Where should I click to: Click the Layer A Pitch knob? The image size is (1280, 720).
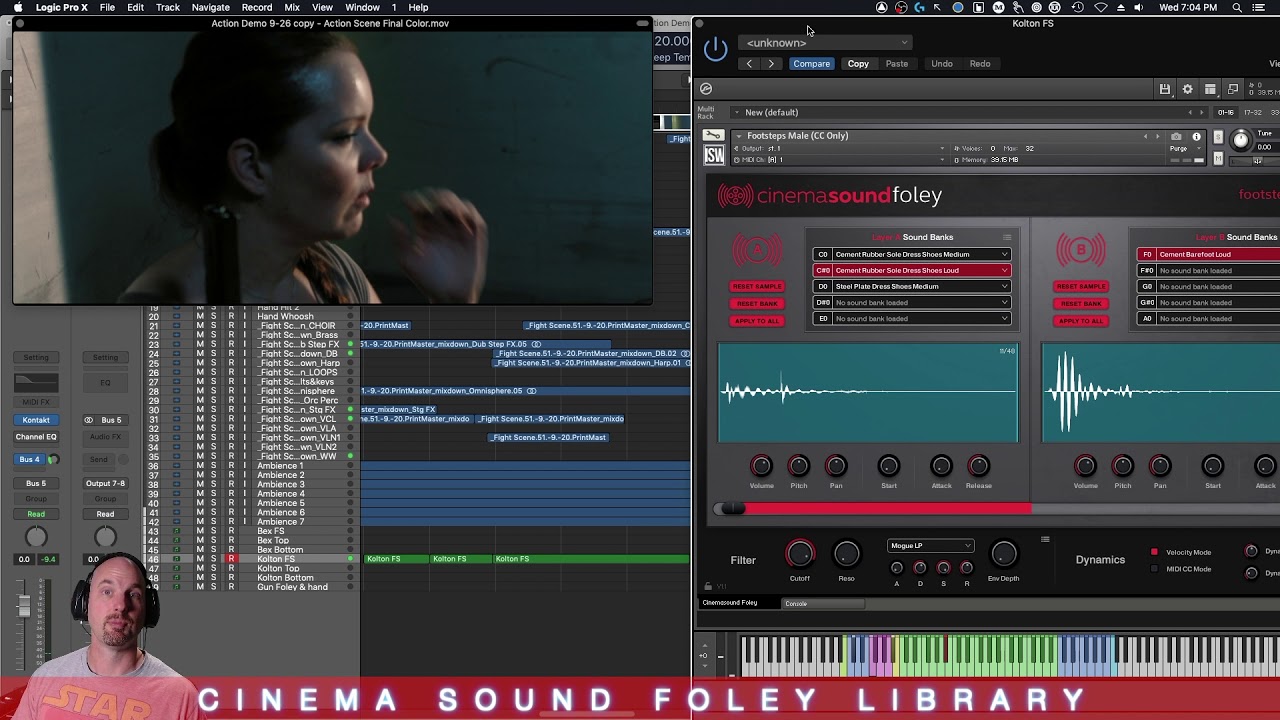[798, 466]
